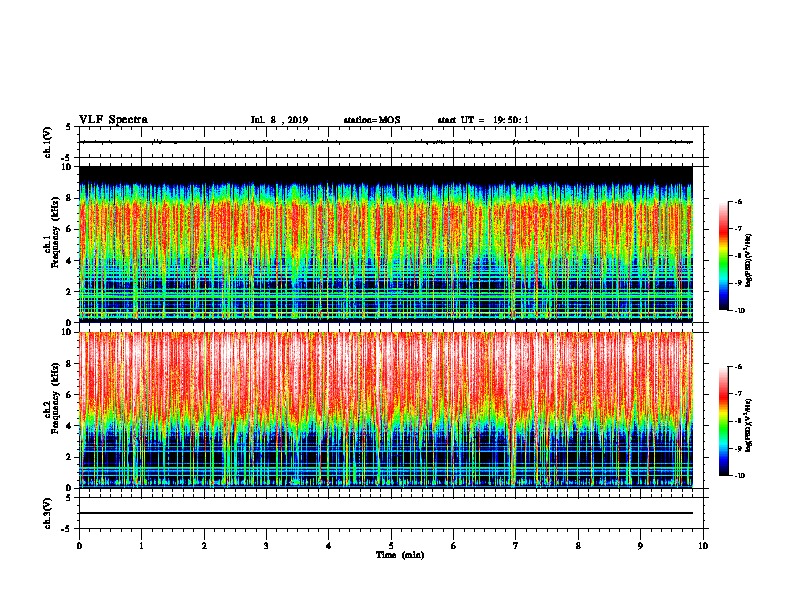Click the "5" voltage tick of ch.1(V) panel
792x612 pixels.
tap(69, 127)
